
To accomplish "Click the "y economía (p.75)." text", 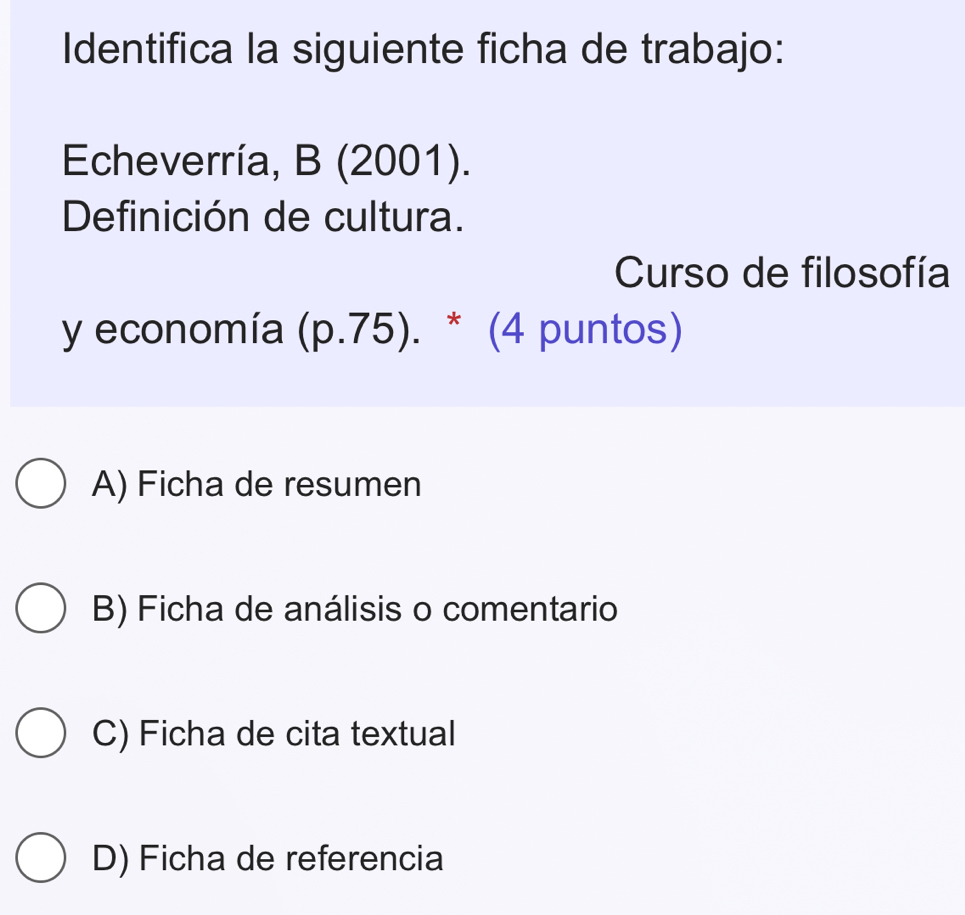I will tap(240, 331).
